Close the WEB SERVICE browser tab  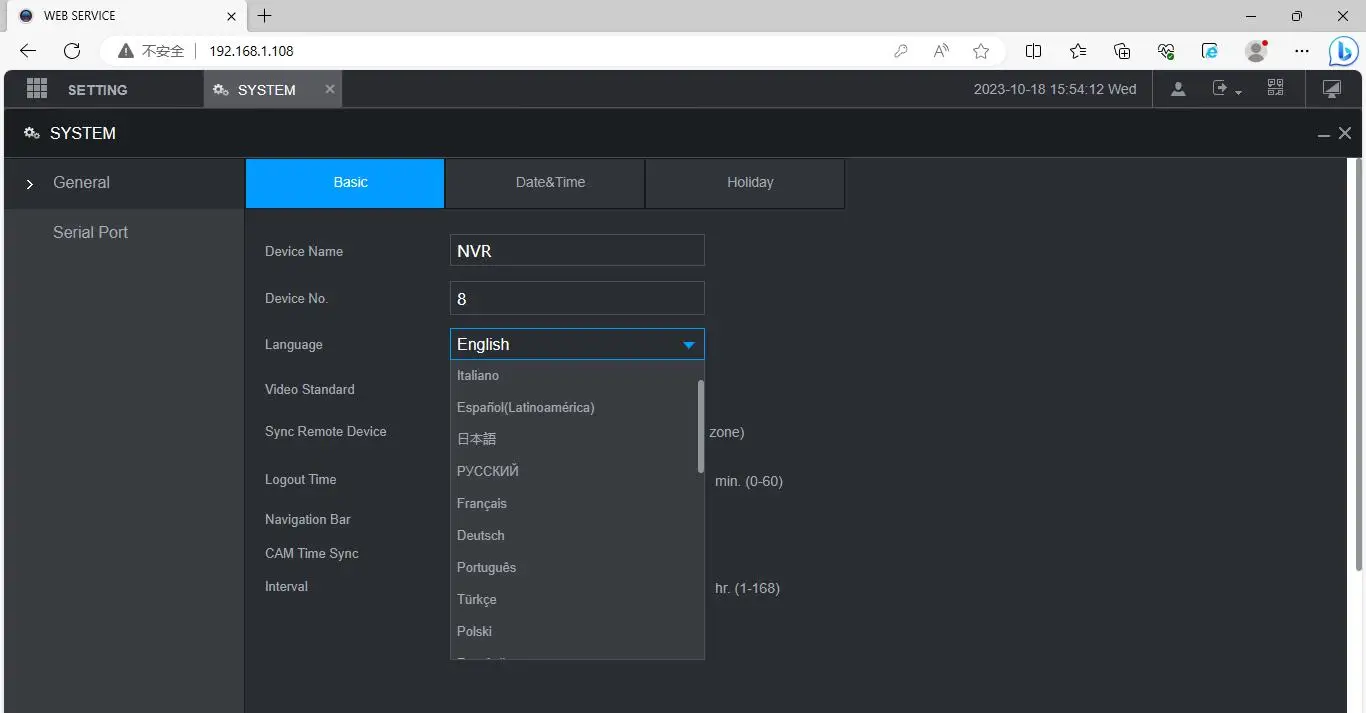(232, 16)
